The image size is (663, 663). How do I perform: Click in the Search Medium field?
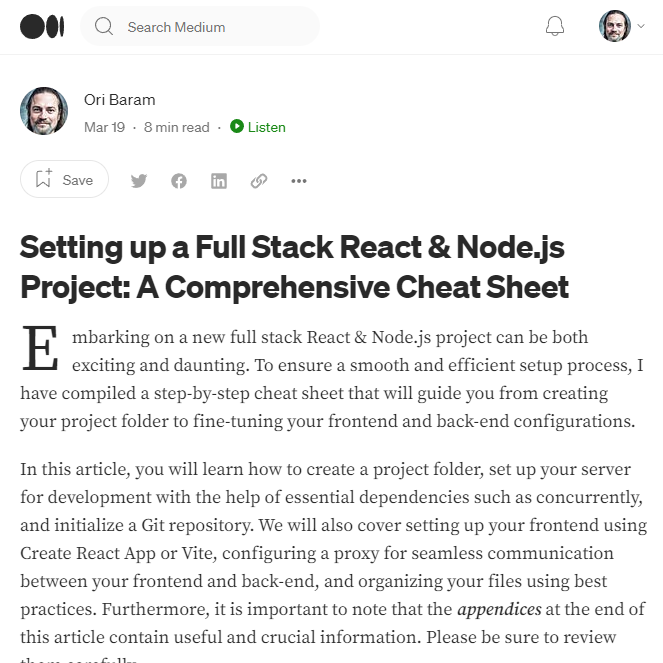point(210,27)
